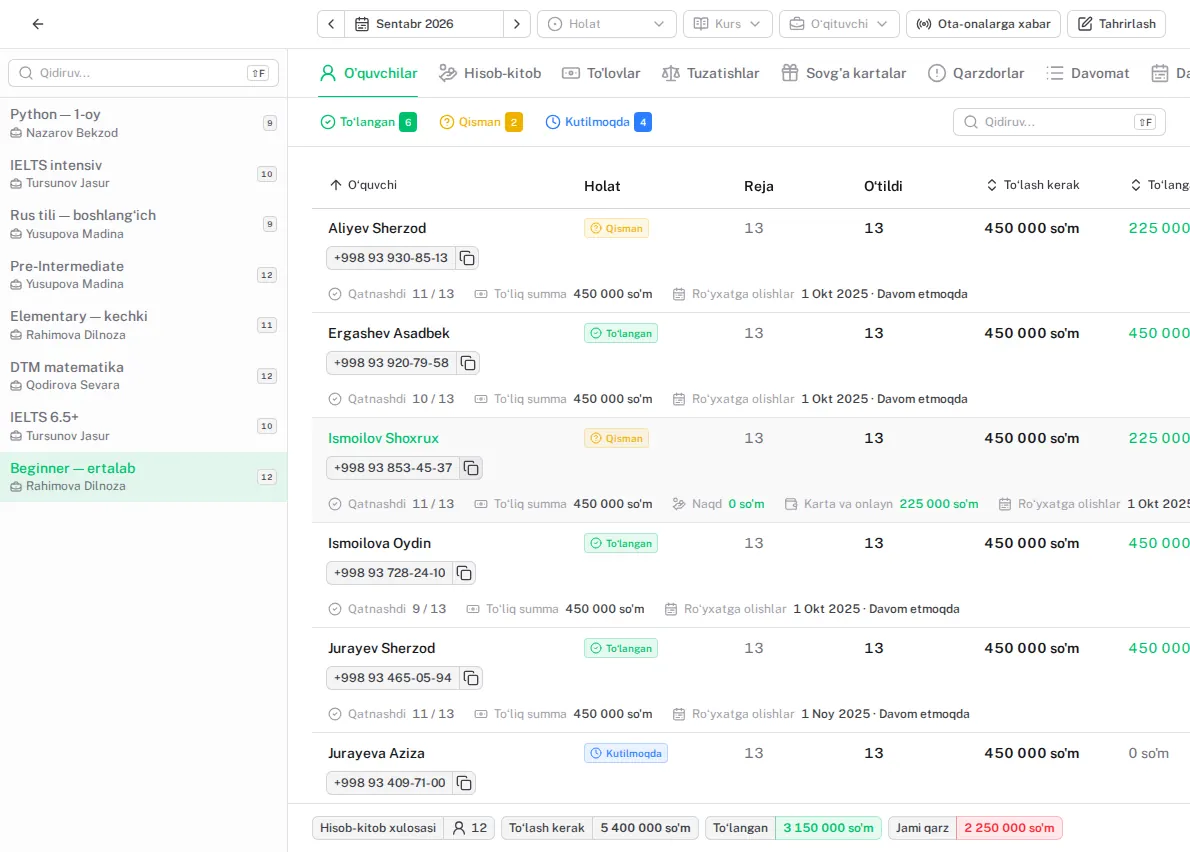
Task: Copy Ergashev Asadbek's phone number
Action: pos(468,363)
